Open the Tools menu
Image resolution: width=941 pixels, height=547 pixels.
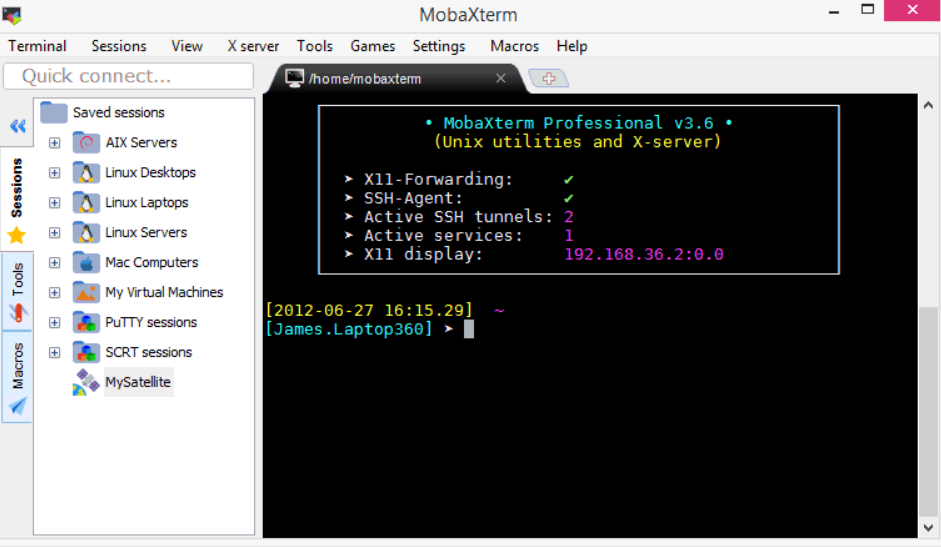point(314,46)
